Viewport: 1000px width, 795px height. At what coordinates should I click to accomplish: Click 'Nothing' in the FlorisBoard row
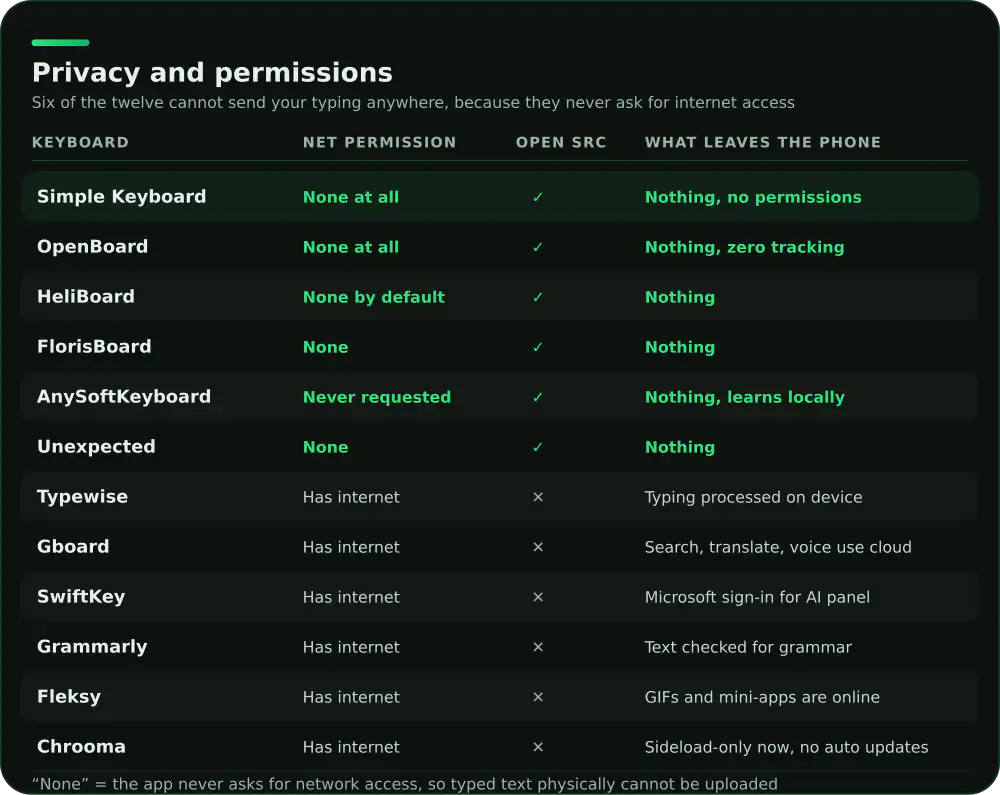coord(680,347)
